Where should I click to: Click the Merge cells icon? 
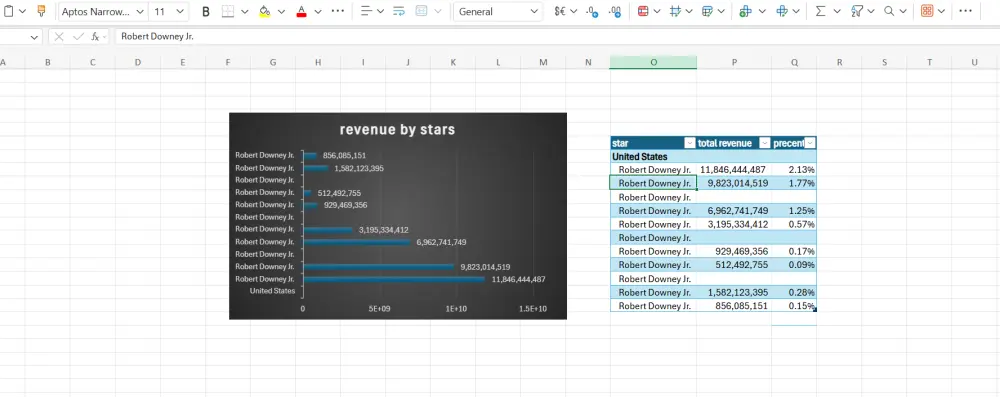point(421,11)
